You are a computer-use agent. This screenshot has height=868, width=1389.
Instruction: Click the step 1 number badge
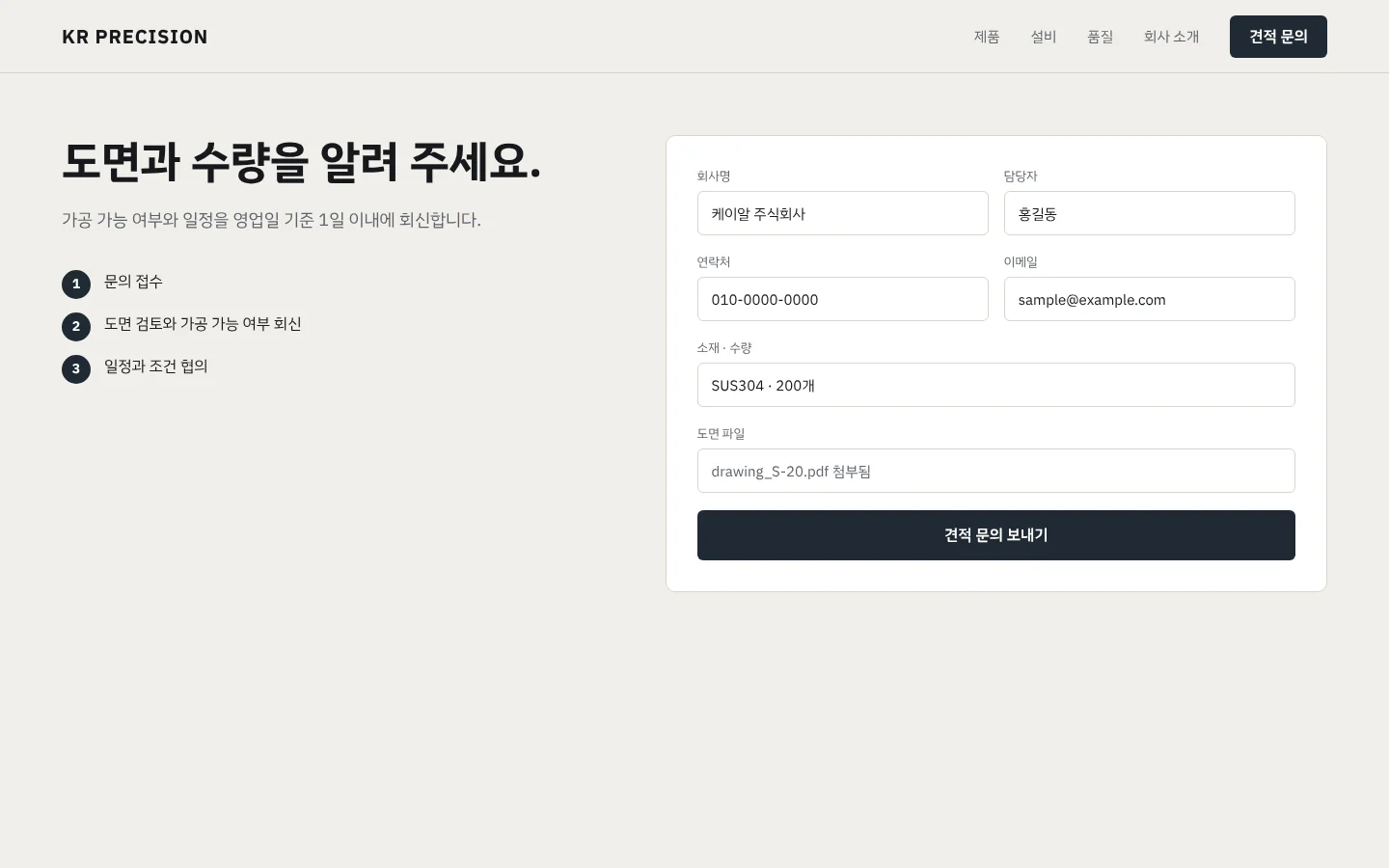click(76, 285)
